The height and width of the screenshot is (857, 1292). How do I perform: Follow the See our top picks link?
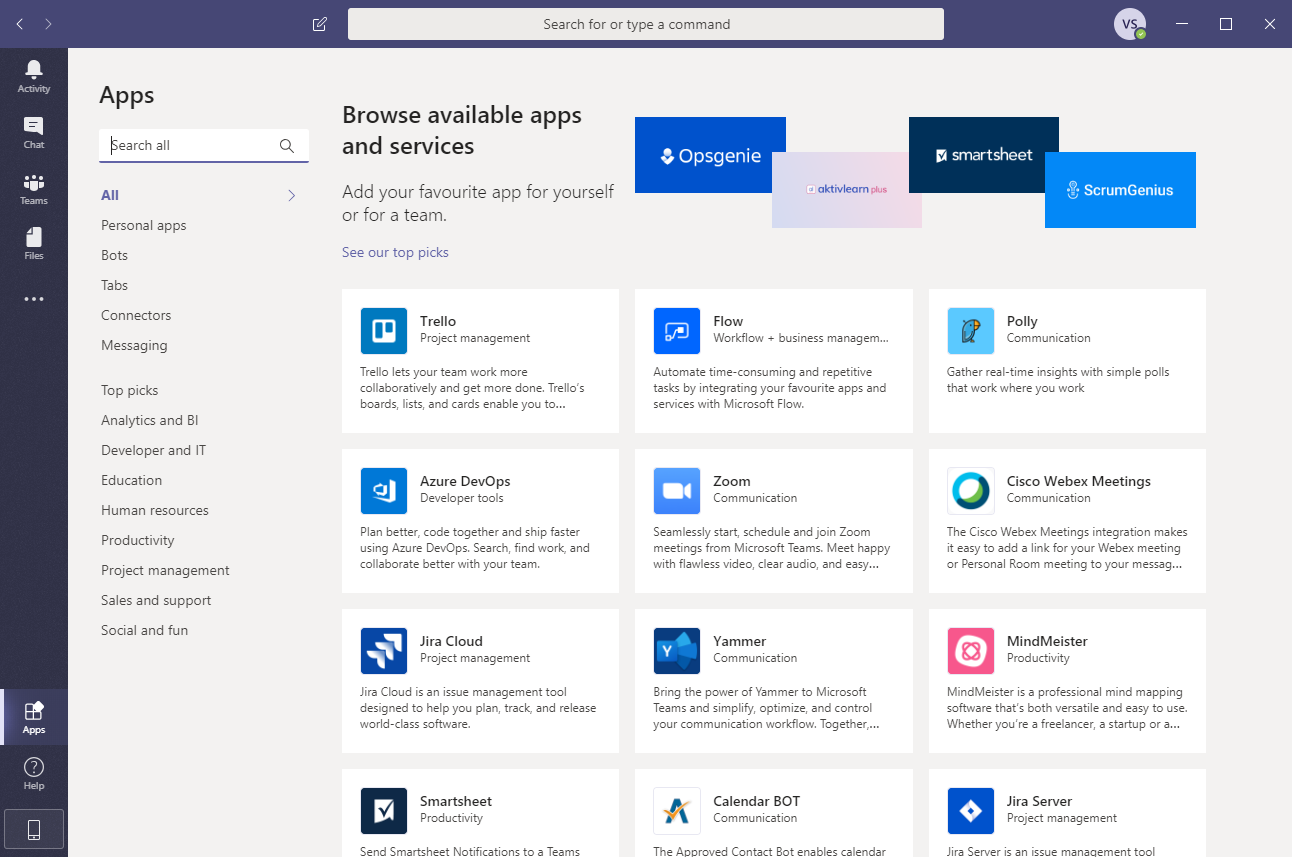(x=395, y=252)
